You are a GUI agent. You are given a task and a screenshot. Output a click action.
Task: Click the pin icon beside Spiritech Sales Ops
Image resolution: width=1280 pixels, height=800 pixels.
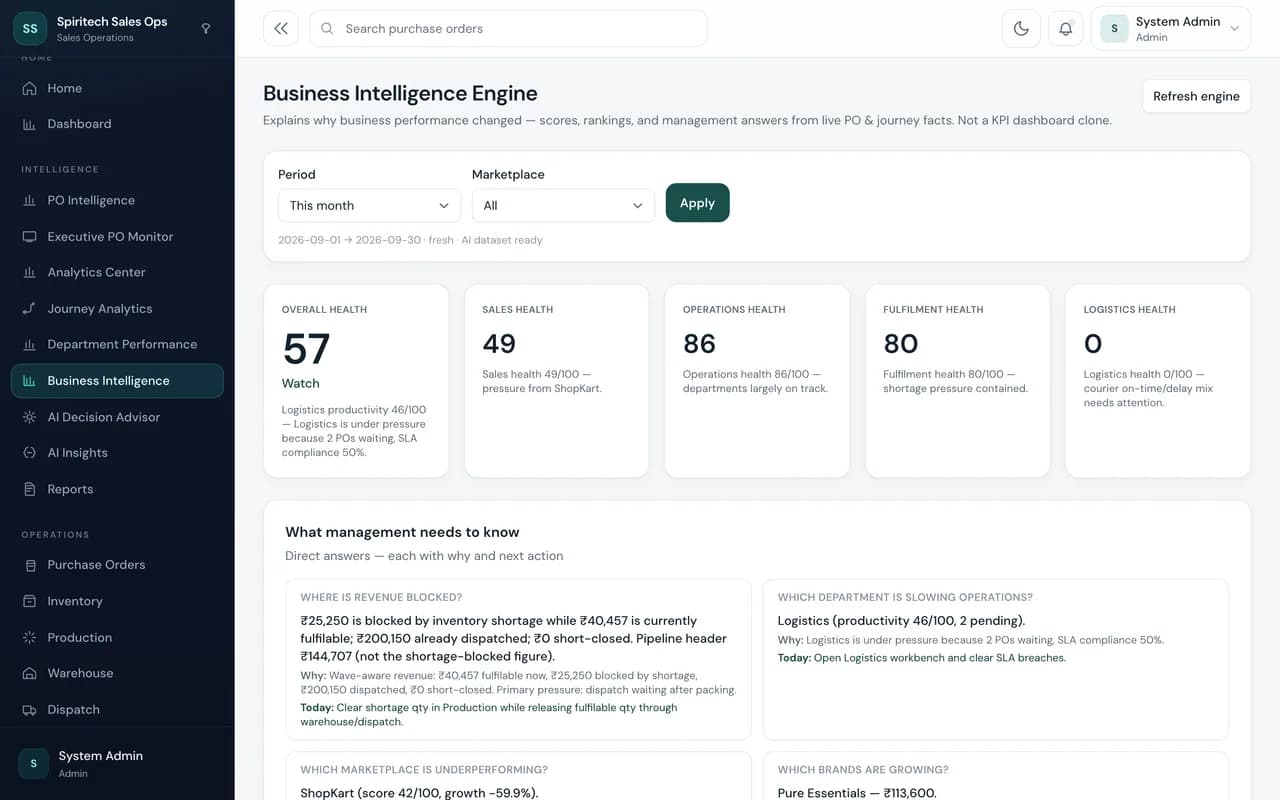pyautogui.click(x=206, y=29)
